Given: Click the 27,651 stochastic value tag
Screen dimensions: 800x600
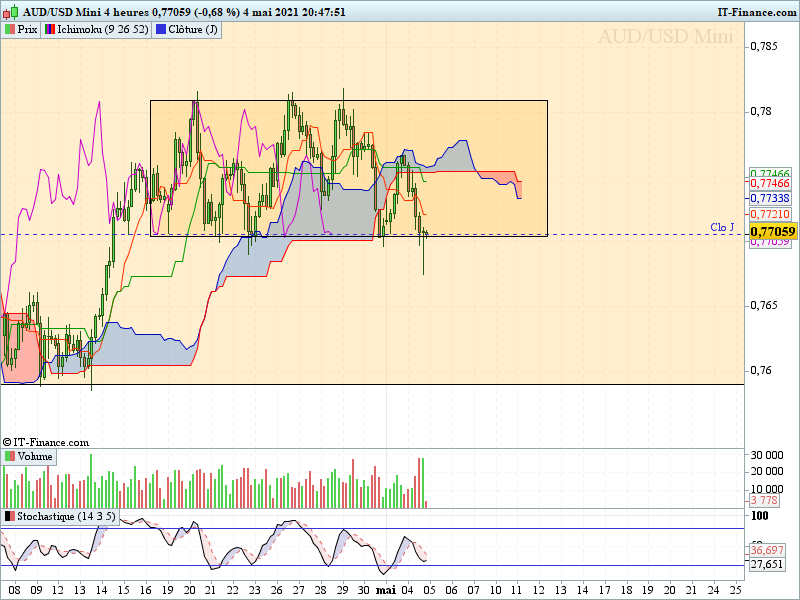Looking at the screenshot, I should pos(767,564).
